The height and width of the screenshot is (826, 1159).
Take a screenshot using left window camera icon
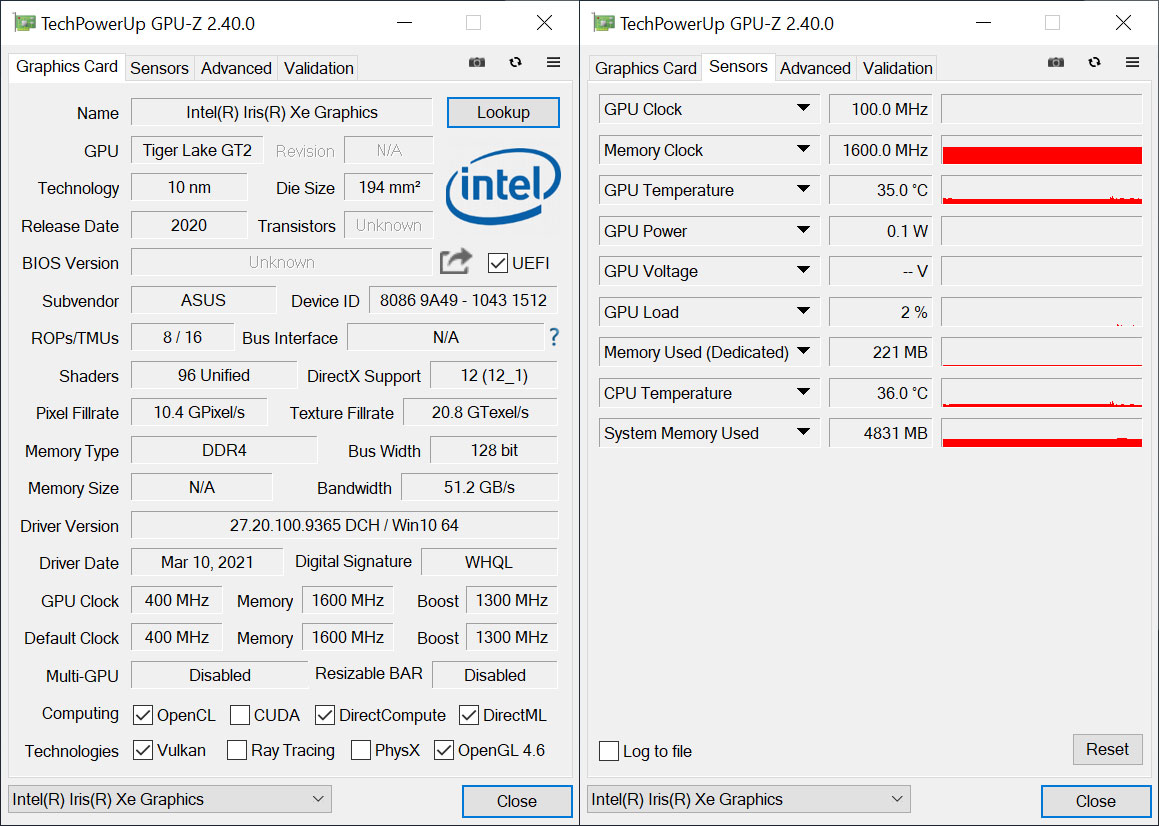tap(477, 63)
